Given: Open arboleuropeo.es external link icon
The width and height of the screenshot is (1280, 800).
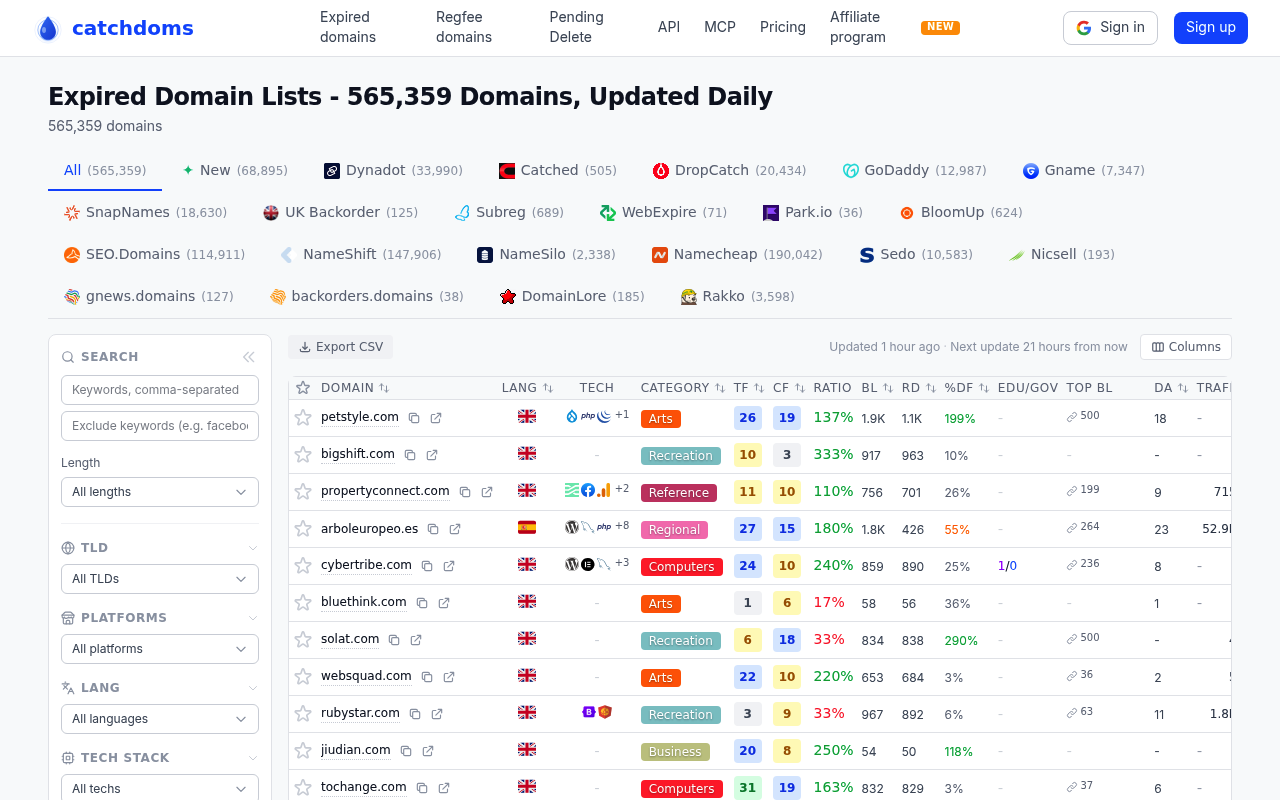Looking at the screenshot, I should [455, 529].
